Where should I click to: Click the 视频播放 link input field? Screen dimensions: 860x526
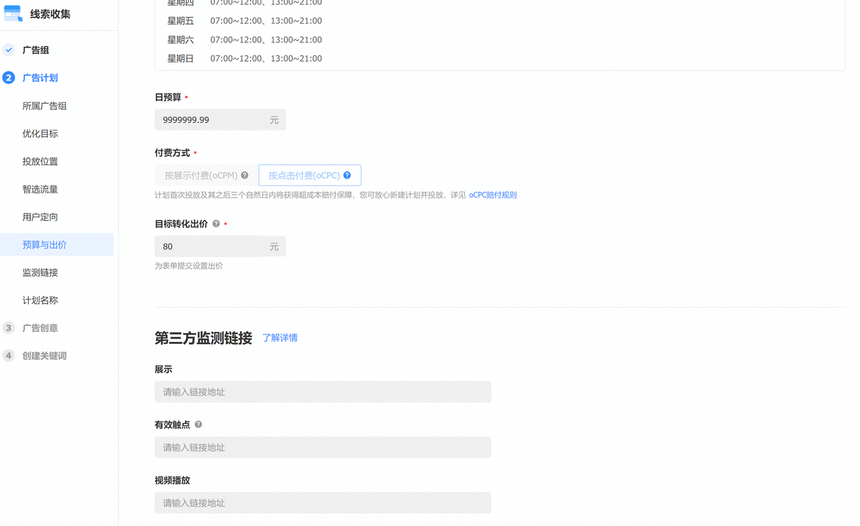[x=322, y=503]
